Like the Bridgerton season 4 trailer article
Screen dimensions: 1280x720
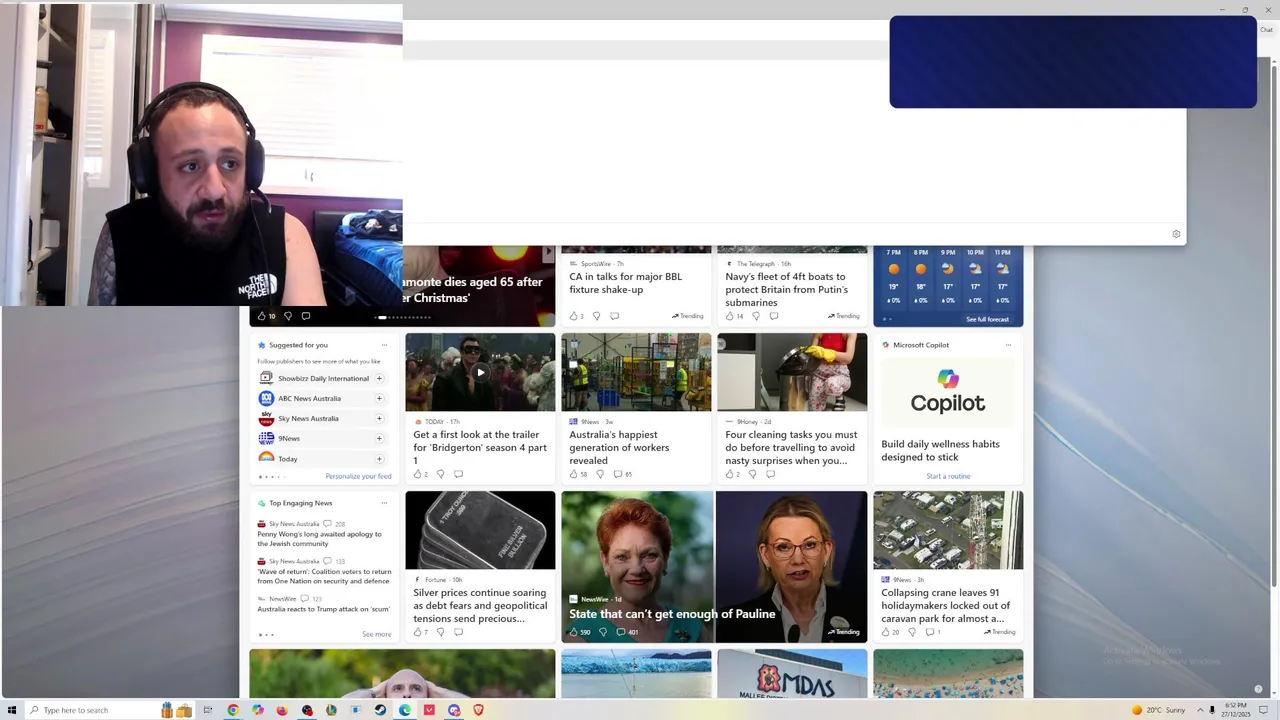(418, 474)
